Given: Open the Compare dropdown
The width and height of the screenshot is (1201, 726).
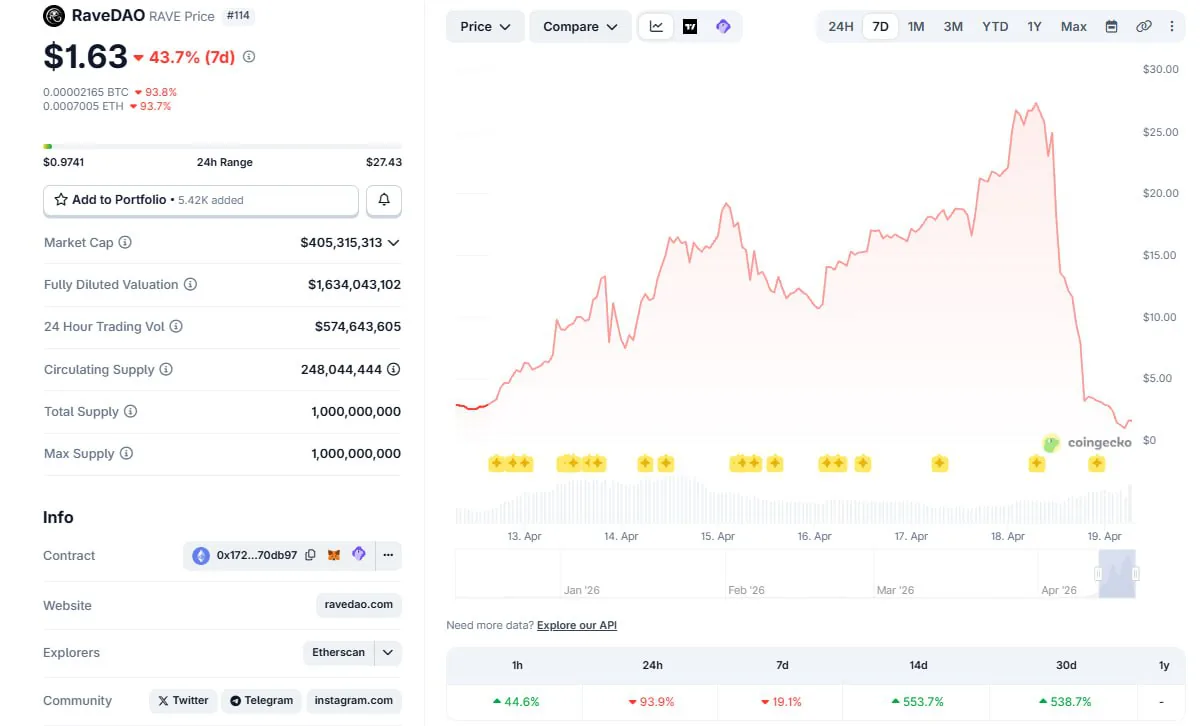Looking at the screenshot, I should (x=580, y=26).
